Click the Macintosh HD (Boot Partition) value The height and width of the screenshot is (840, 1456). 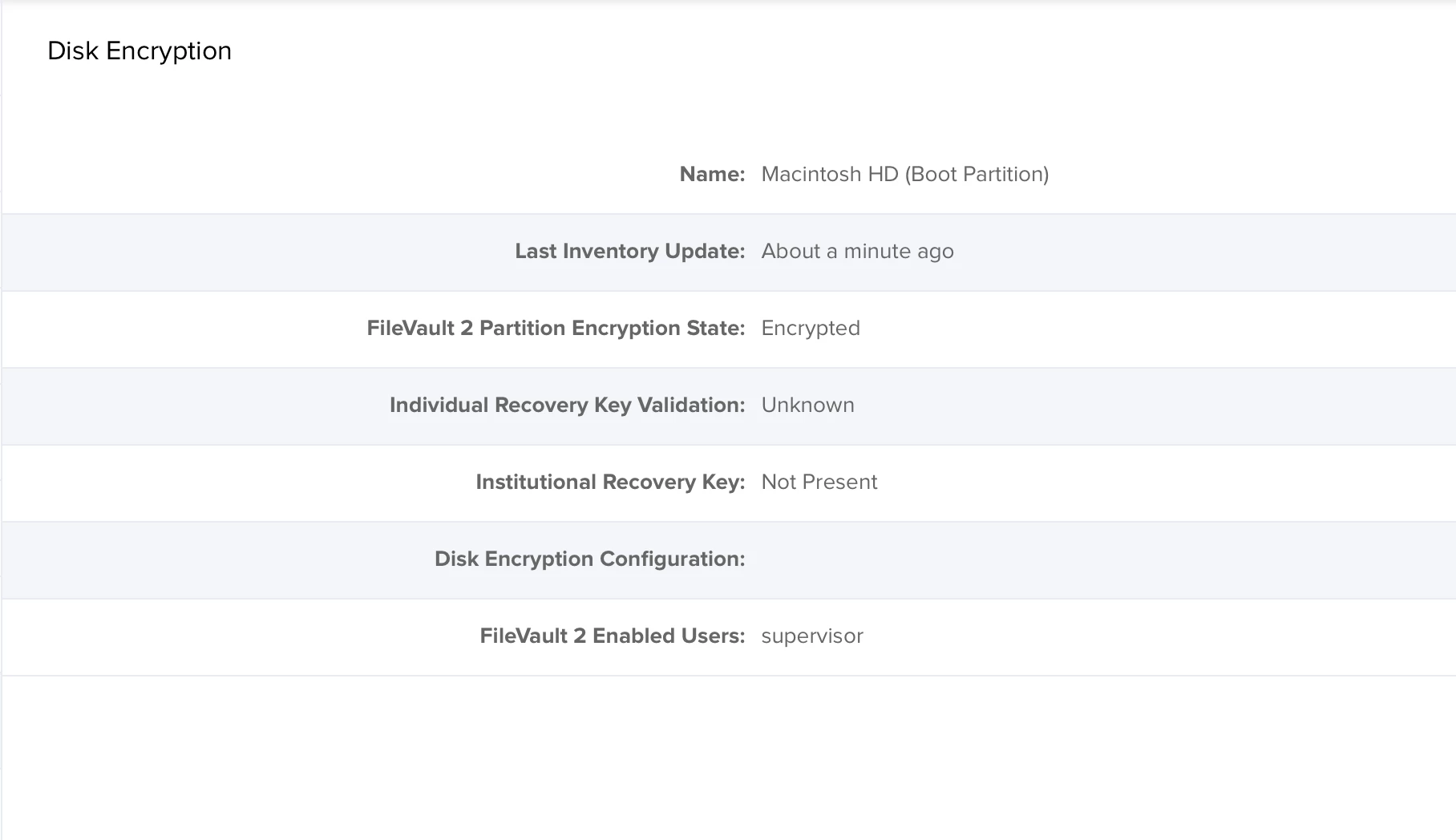[905, 174]
